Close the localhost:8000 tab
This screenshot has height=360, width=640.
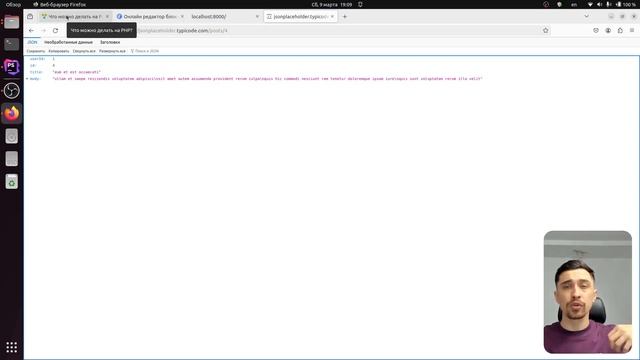point(257,17)
